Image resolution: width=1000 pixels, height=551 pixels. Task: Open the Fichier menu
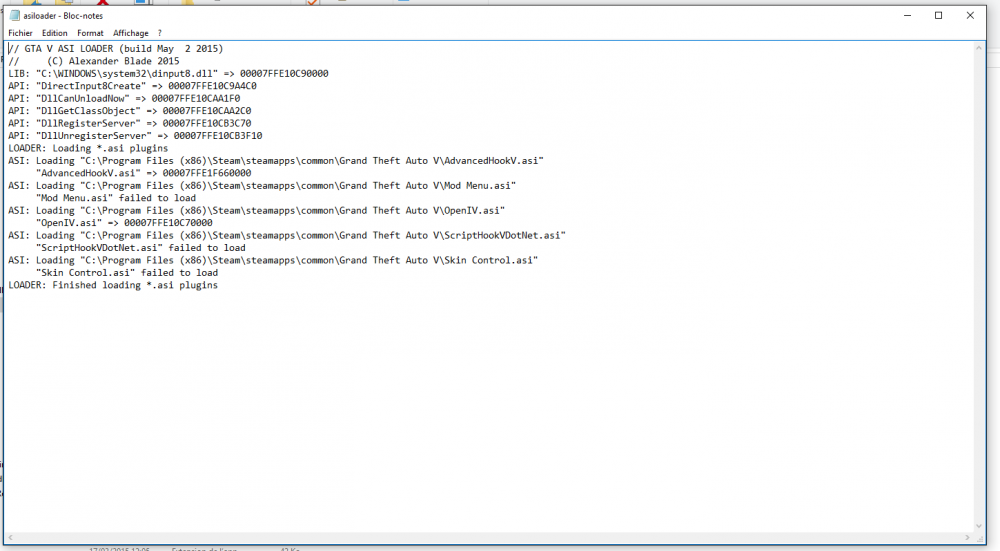point(20,33)
